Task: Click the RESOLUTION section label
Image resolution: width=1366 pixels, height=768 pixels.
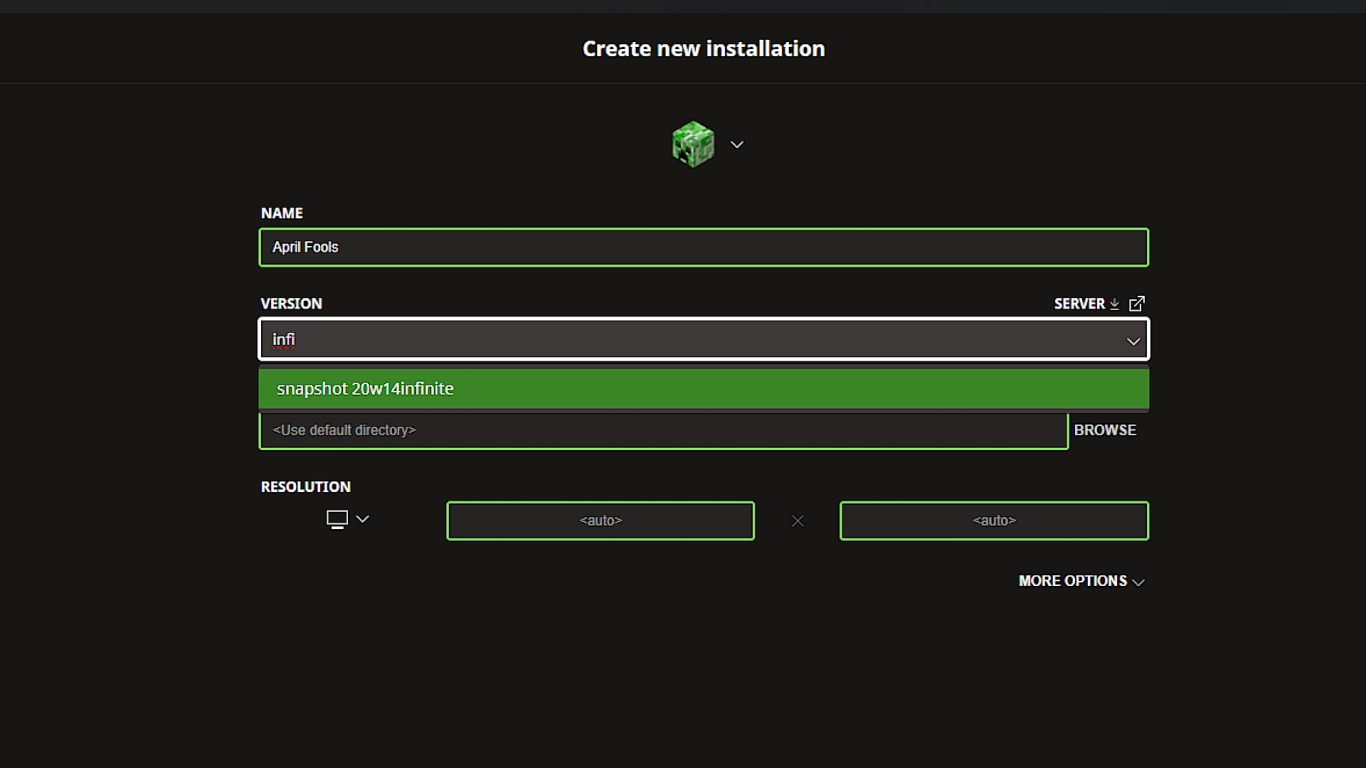Action: pos(306,487)
